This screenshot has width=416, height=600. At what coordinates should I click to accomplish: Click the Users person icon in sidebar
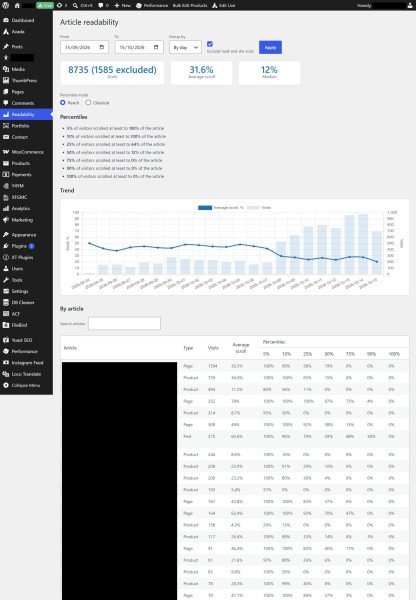coord(6,269)
